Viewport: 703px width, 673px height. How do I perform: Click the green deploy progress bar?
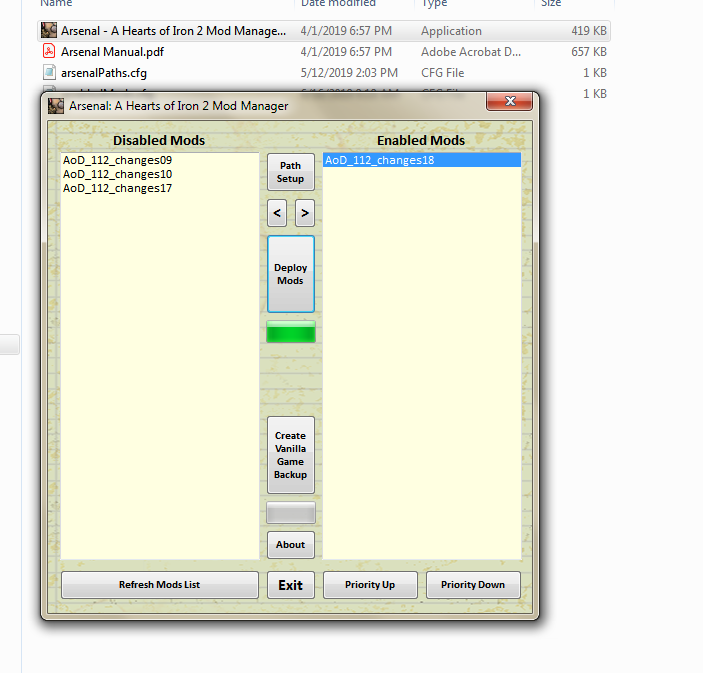coord(291,332)
